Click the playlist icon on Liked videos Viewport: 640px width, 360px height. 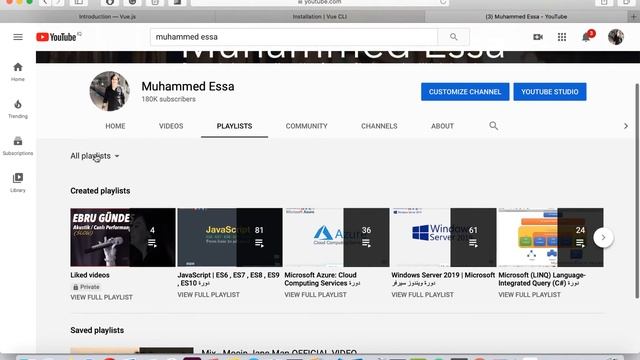[x=152, y=243]
